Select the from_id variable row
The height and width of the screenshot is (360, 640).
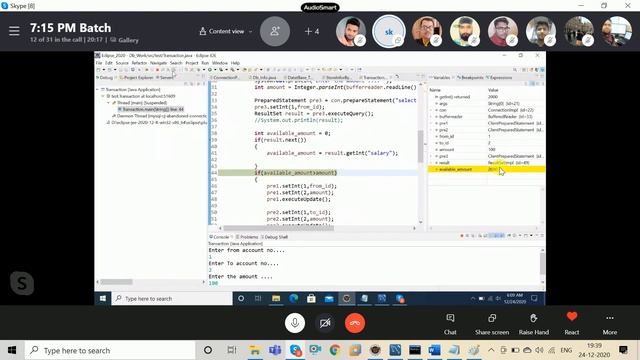tap(486, 136)
